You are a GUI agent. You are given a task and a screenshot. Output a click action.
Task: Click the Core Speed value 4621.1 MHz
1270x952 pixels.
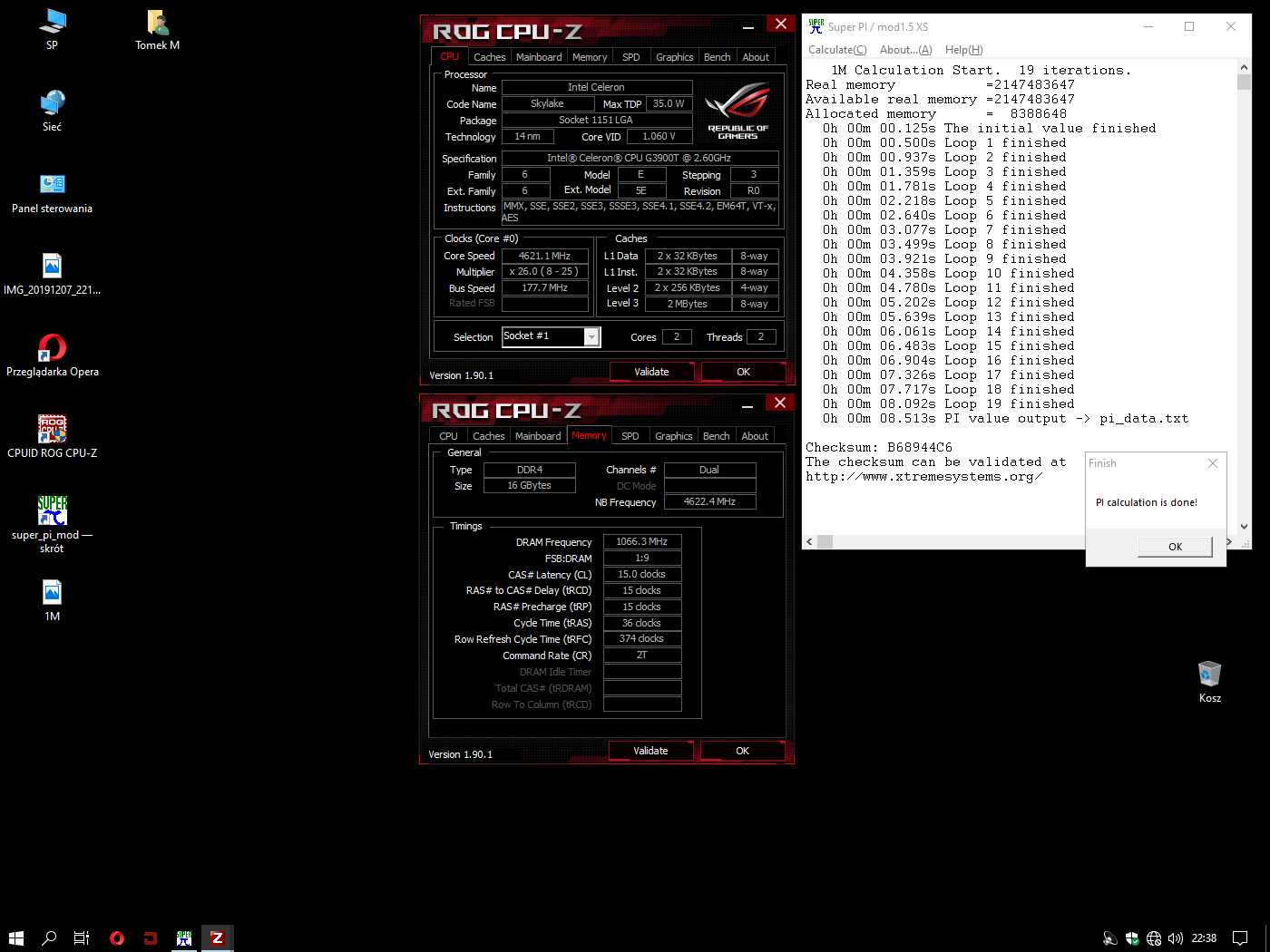click(544, 256)
